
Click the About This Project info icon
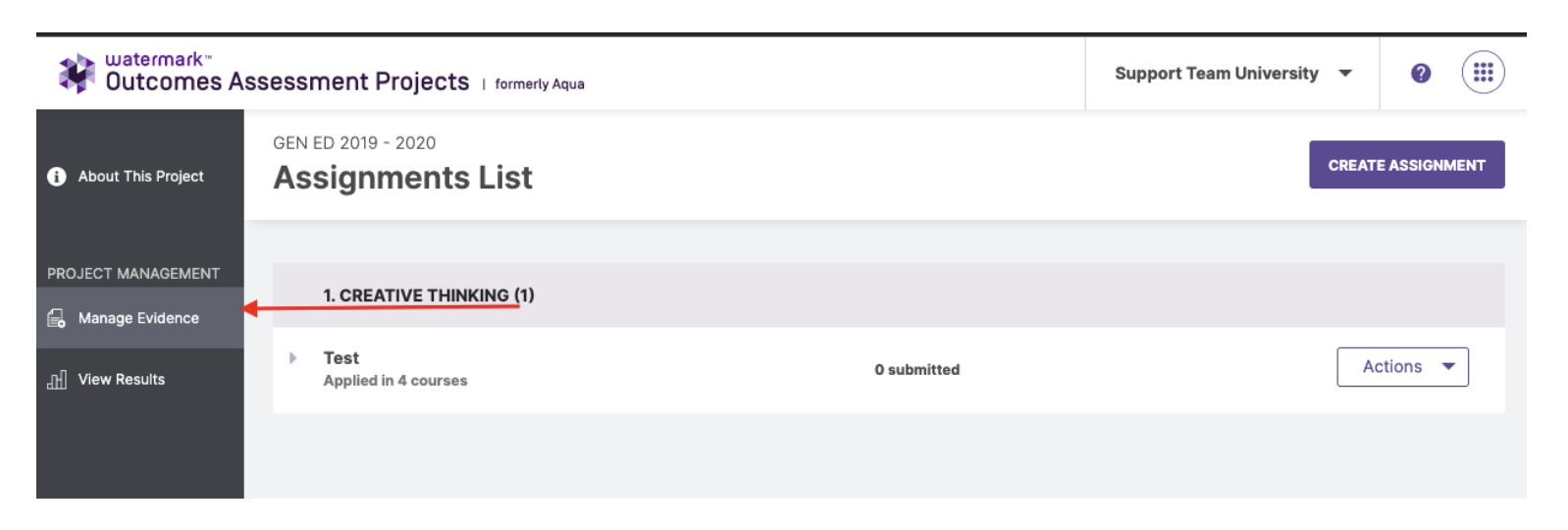(57, 177)
